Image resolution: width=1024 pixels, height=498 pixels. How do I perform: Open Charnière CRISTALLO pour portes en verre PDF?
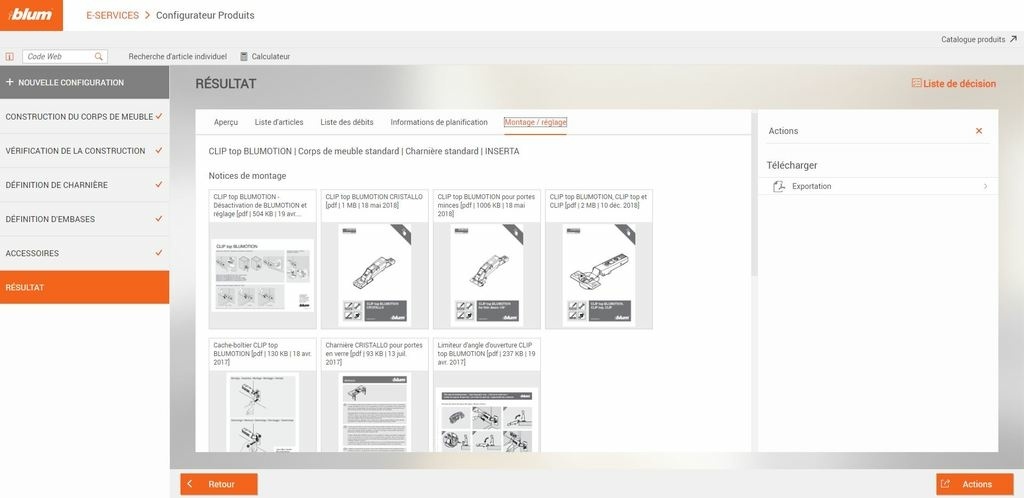(374, 395)
